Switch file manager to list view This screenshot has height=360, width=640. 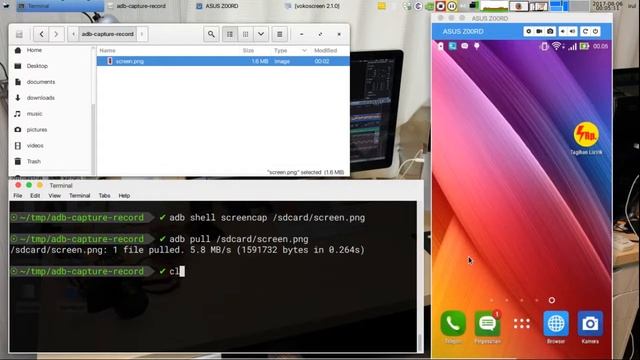230,34
